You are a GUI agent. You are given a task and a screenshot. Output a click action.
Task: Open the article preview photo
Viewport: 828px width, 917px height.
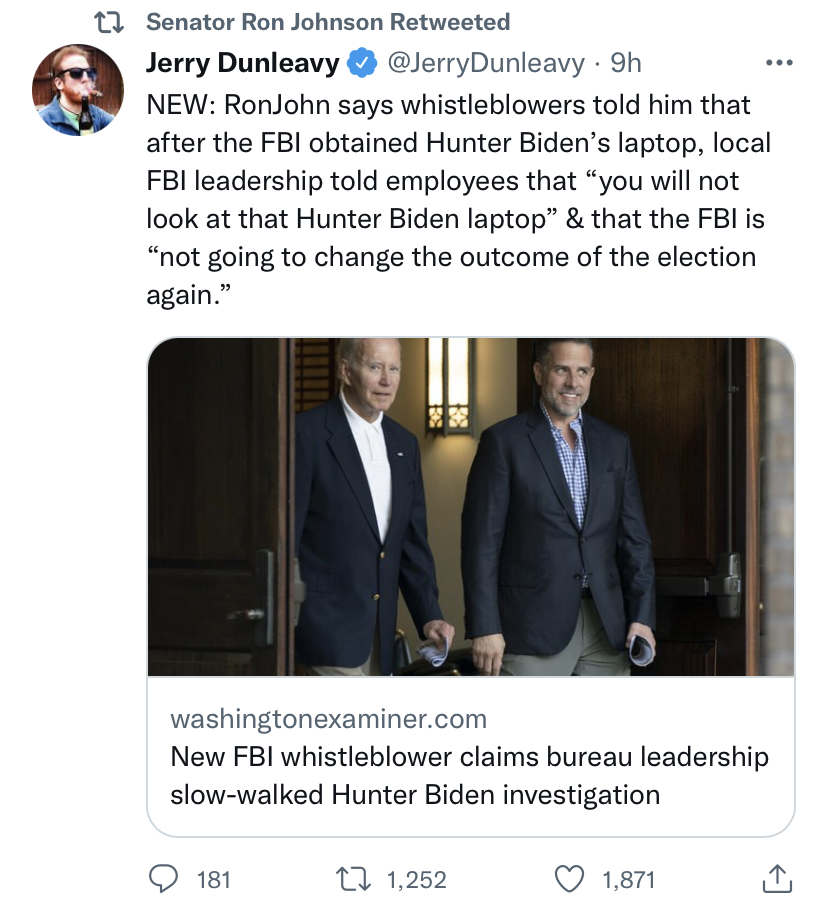[x=471, y=506]
